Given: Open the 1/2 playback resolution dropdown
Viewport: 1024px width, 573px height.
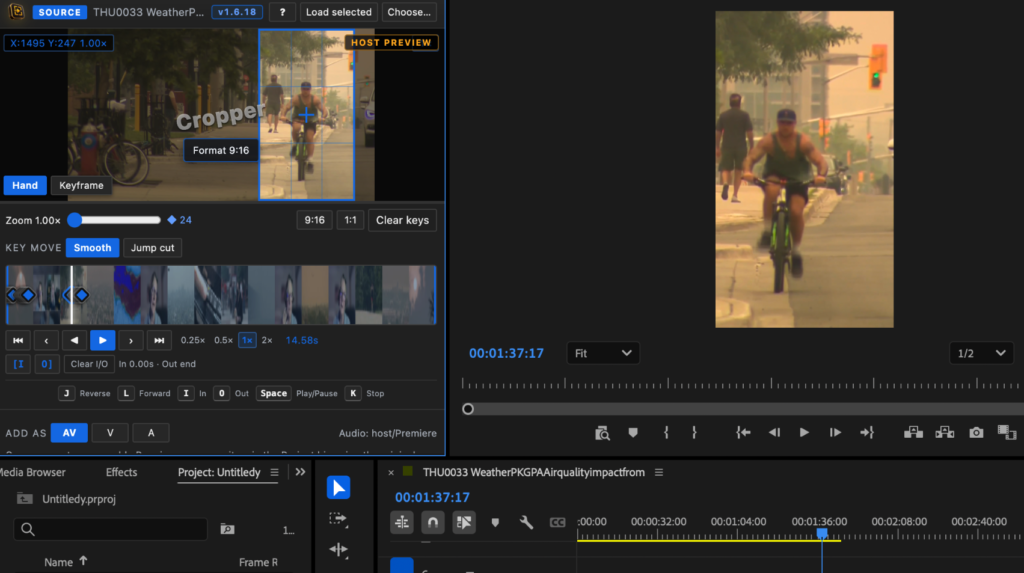Looking at the screenshot, I should pyautogui.click(x=981, y=353).
